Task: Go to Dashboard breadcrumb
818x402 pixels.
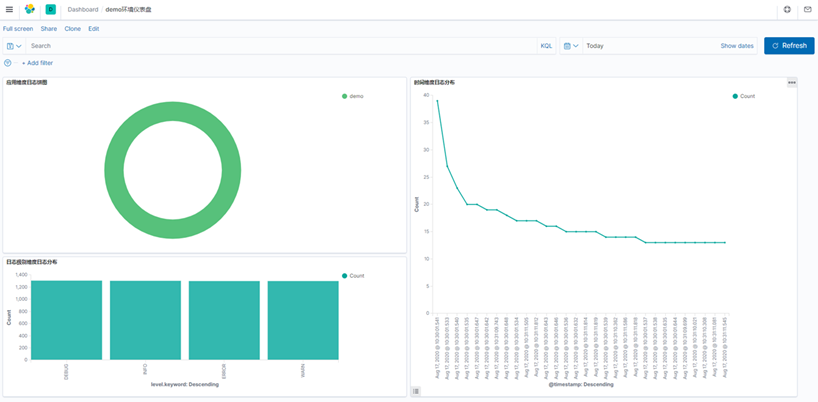Action: (x=82, y=9)
